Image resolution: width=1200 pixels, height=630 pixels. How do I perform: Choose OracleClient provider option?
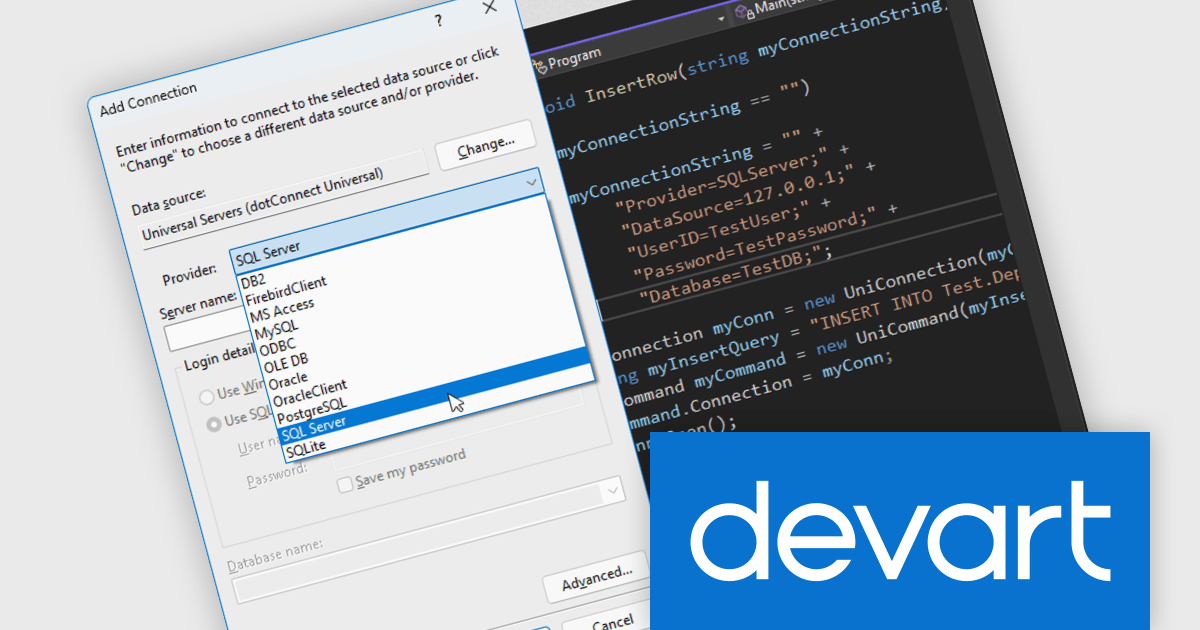(x=310, y=393)
